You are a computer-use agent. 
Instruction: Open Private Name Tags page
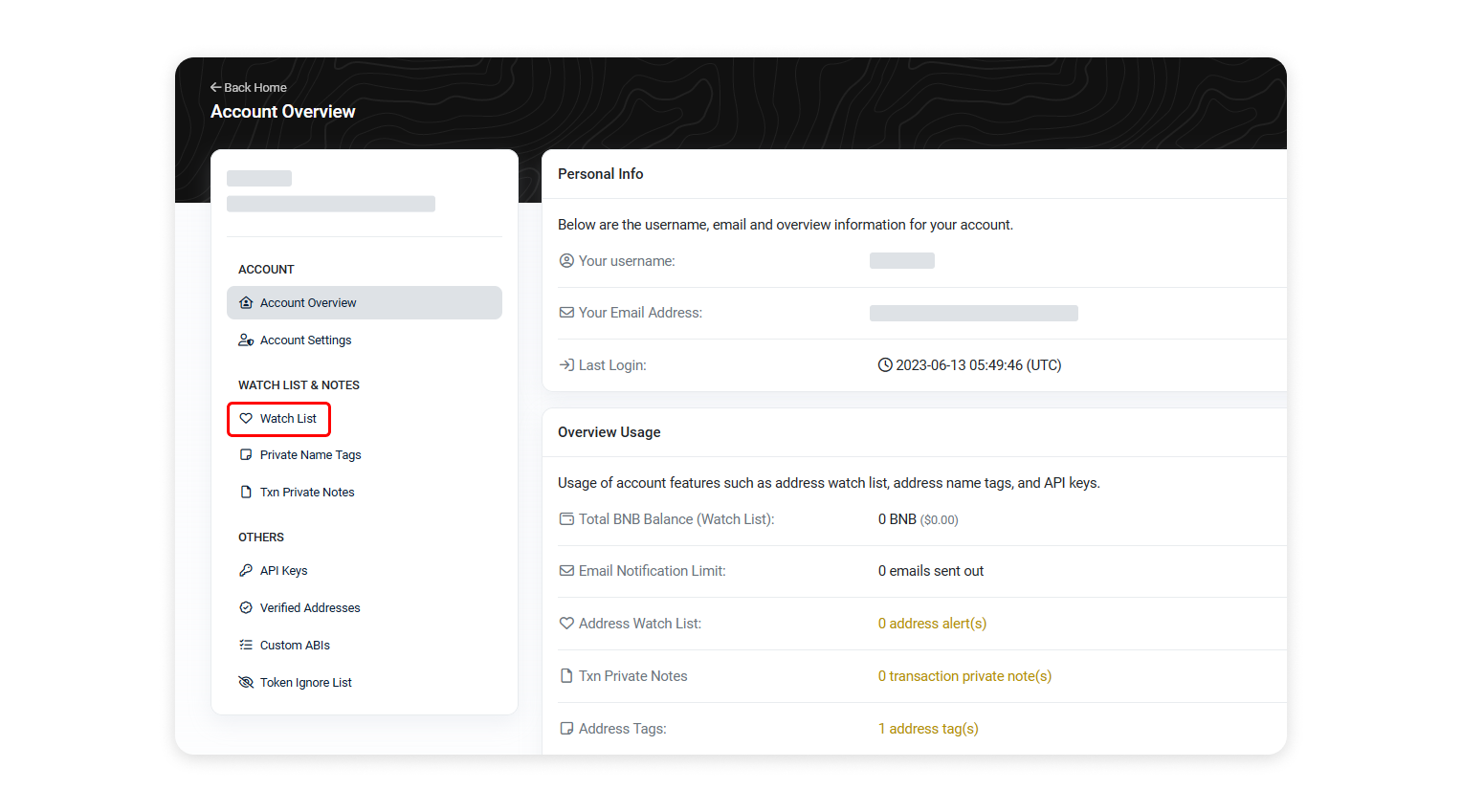[x=365, y=454]
